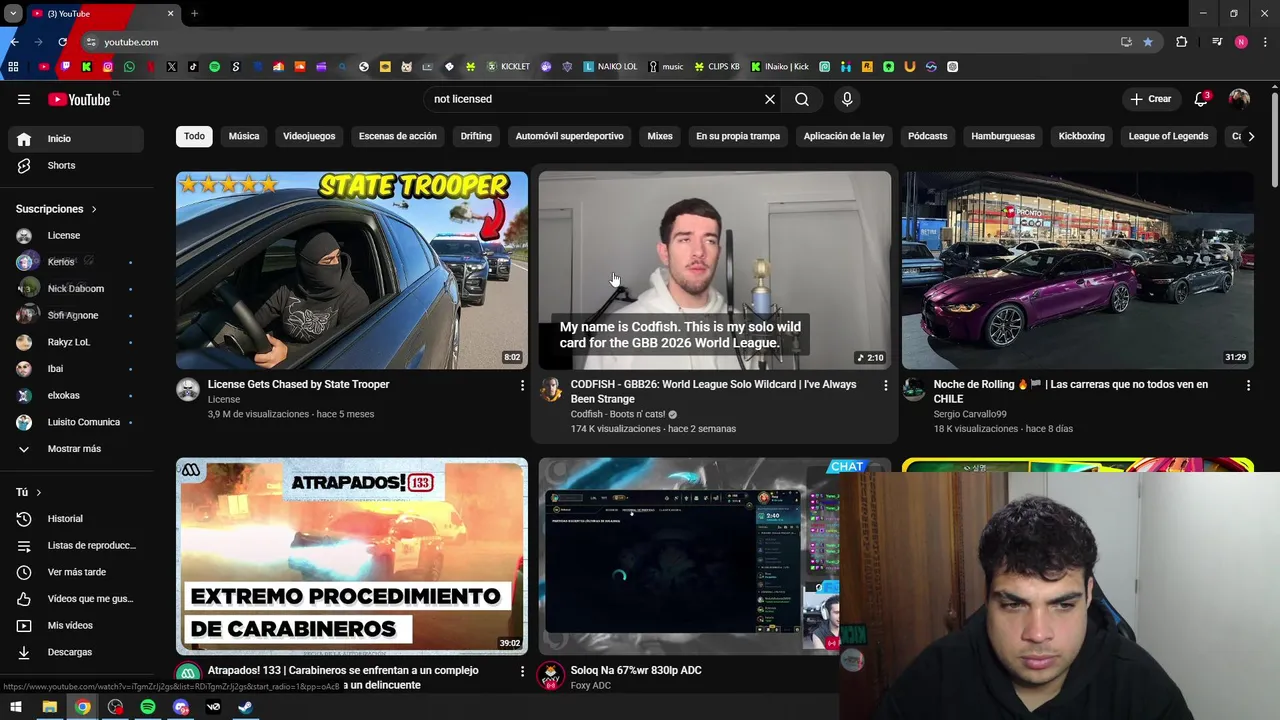Open the NAIKO LOL bookmark
The image size is (1280, 720).
[x=611, y=67]
